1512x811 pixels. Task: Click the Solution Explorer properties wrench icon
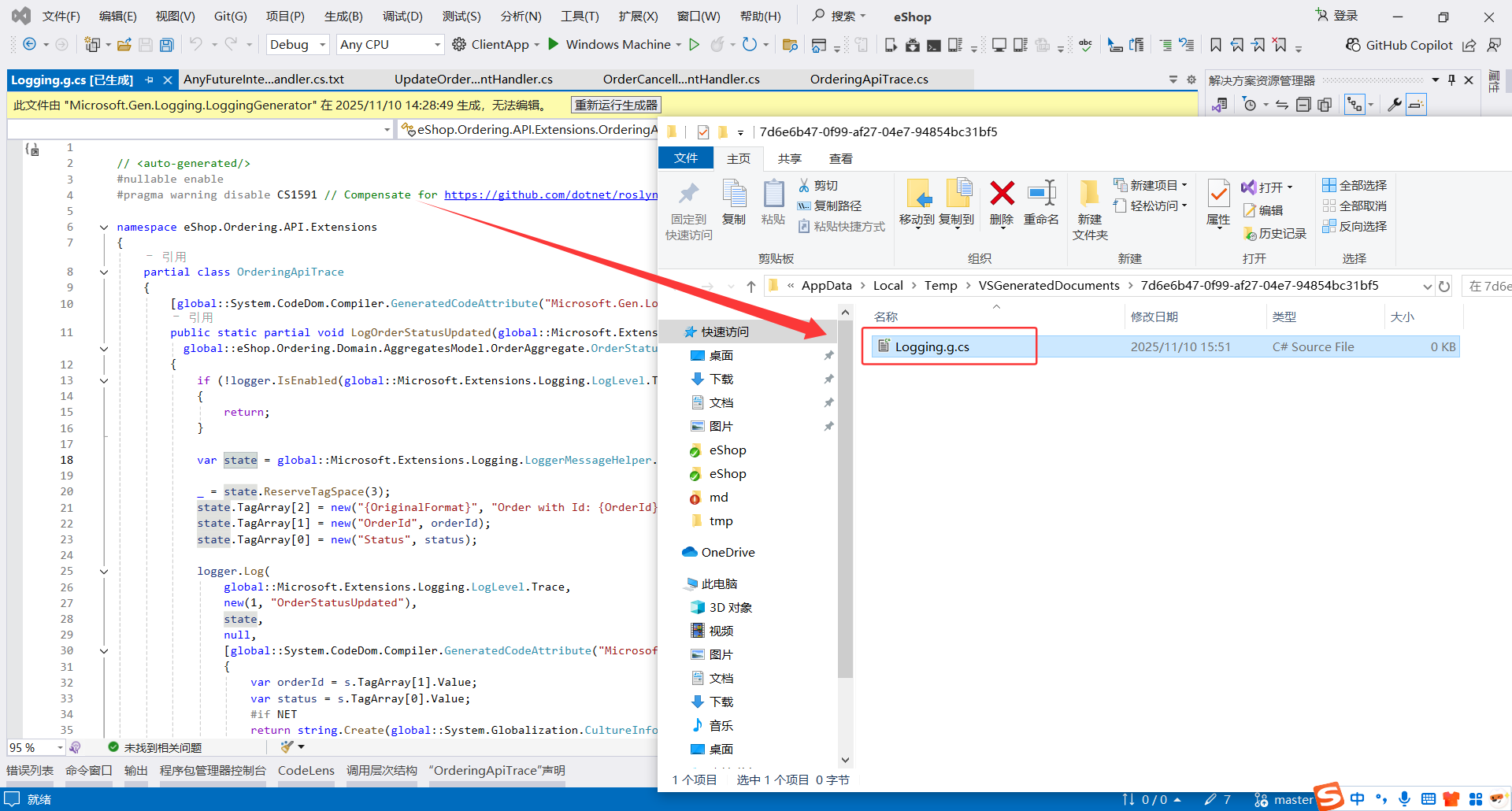1394,105
